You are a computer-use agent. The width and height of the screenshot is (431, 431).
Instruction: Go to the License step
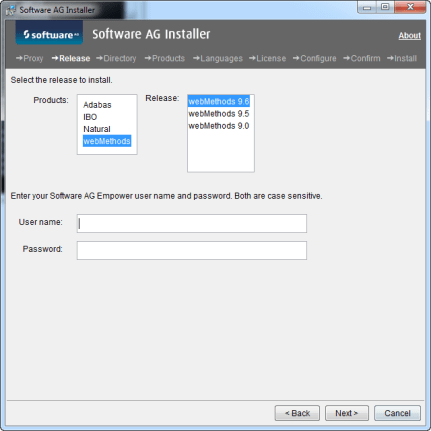pyautogui.click(x=268, y=58)
